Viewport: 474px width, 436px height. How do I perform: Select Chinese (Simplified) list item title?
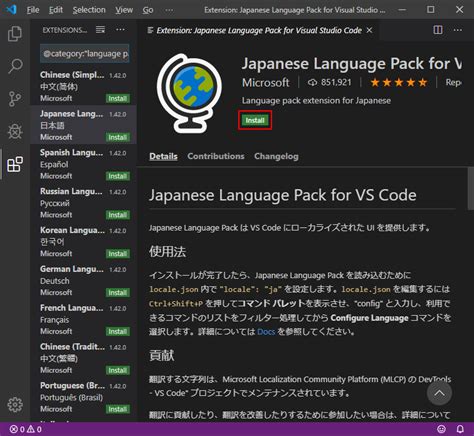(x=72, y=75)
